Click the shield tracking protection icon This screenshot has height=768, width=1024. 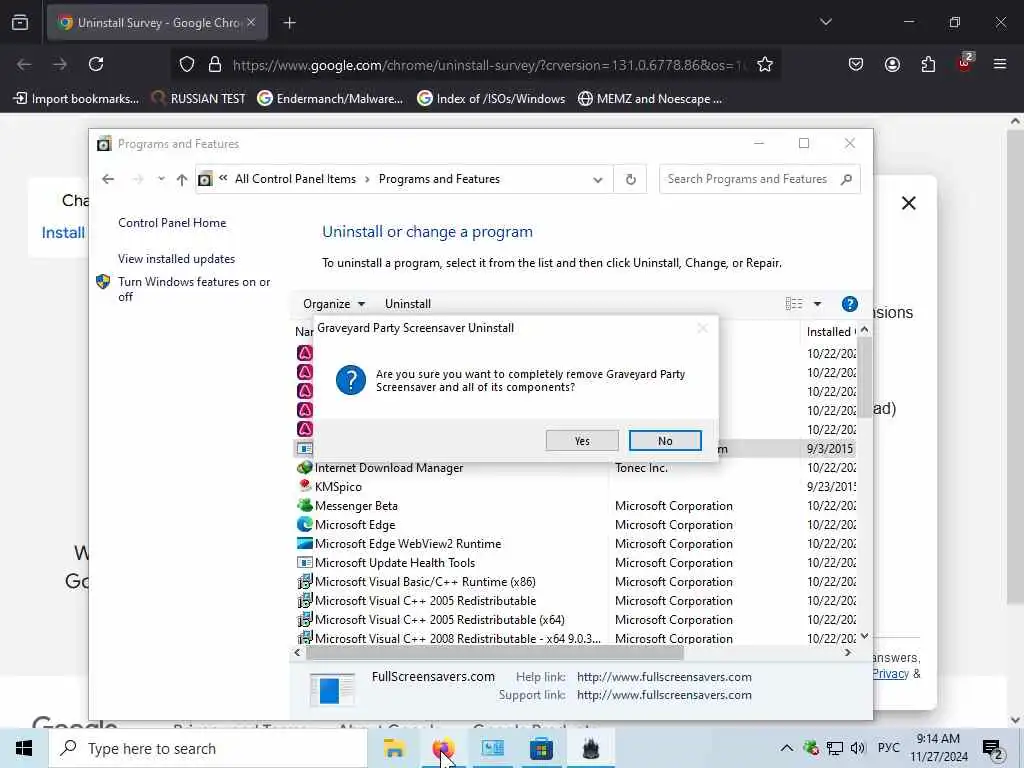(187, 64)
